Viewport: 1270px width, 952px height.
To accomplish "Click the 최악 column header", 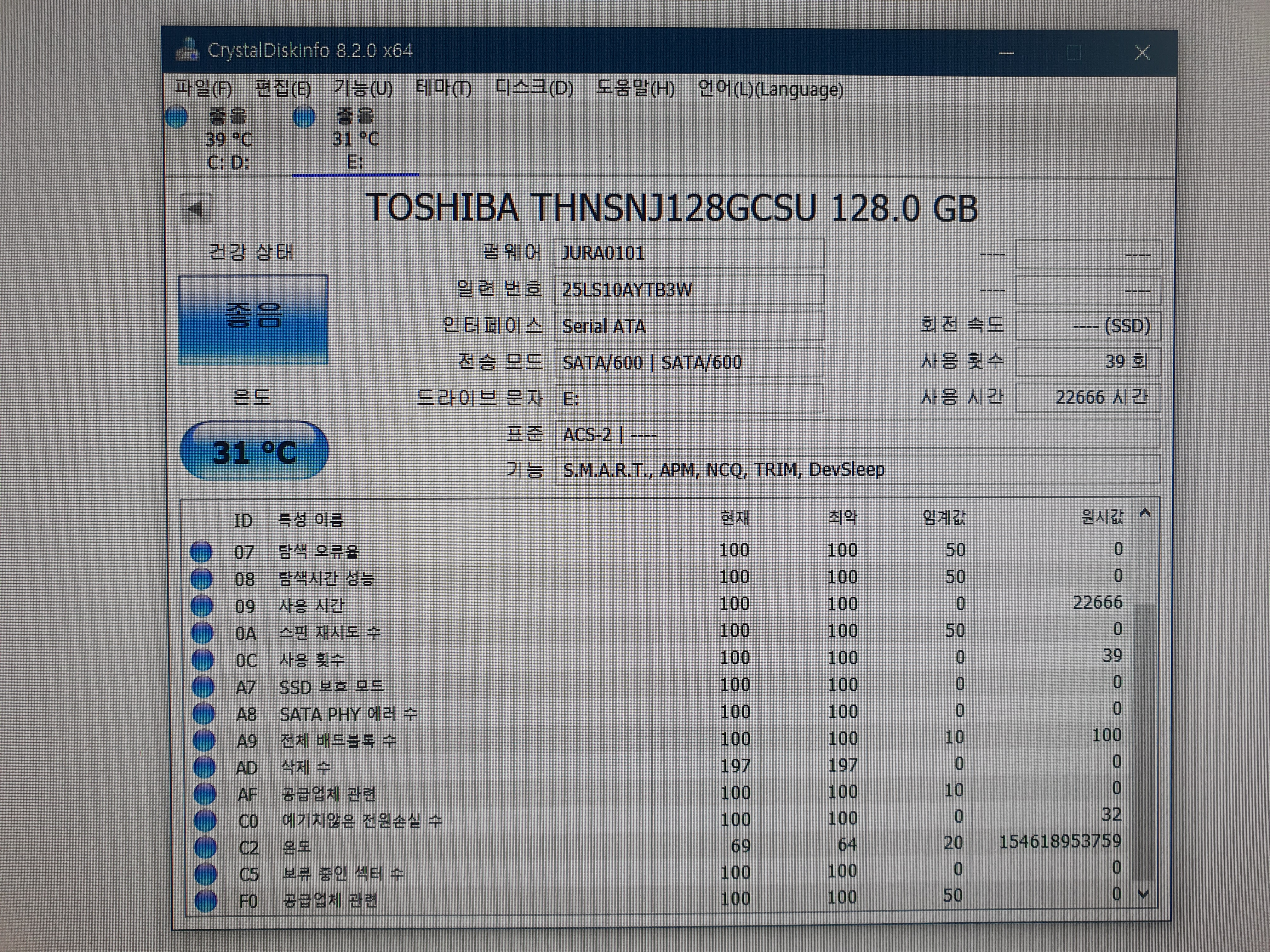I will pos(842,518).
